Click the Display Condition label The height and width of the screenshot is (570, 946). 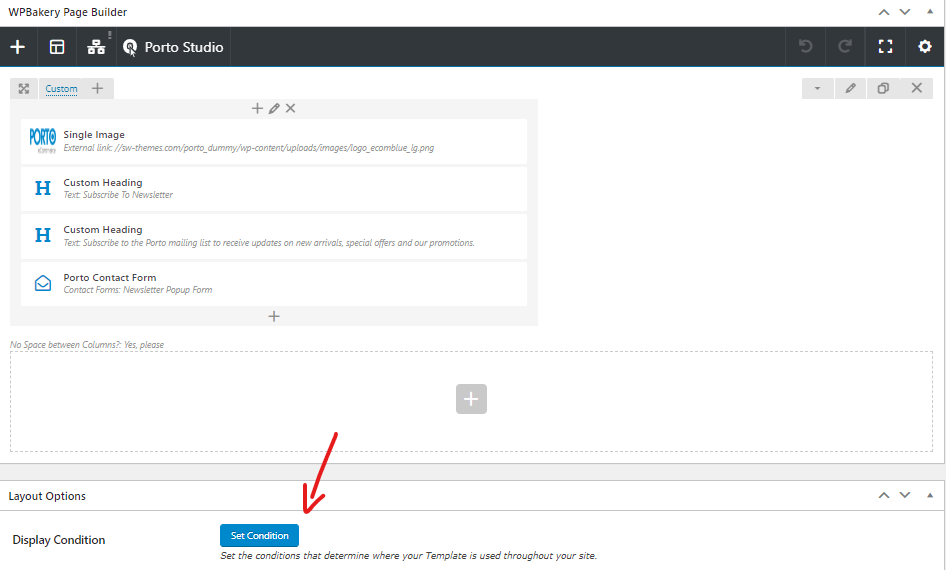click(x=59, y=540)
